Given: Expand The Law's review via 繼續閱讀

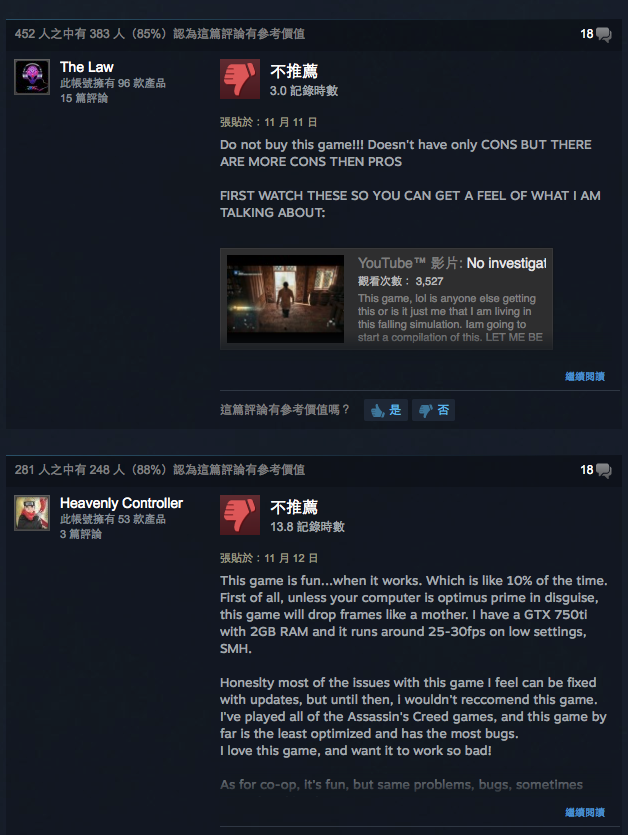Looking at the screenshot, I should (x=585, y=376).
